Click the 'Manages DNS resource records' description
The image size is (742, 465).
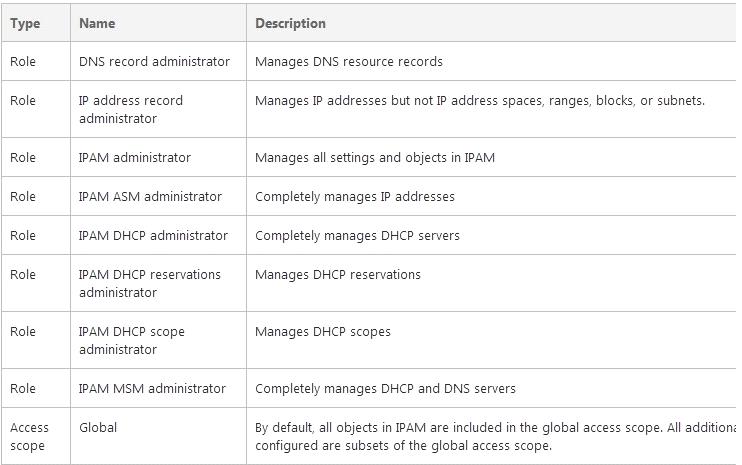click(x=349, y=61)
